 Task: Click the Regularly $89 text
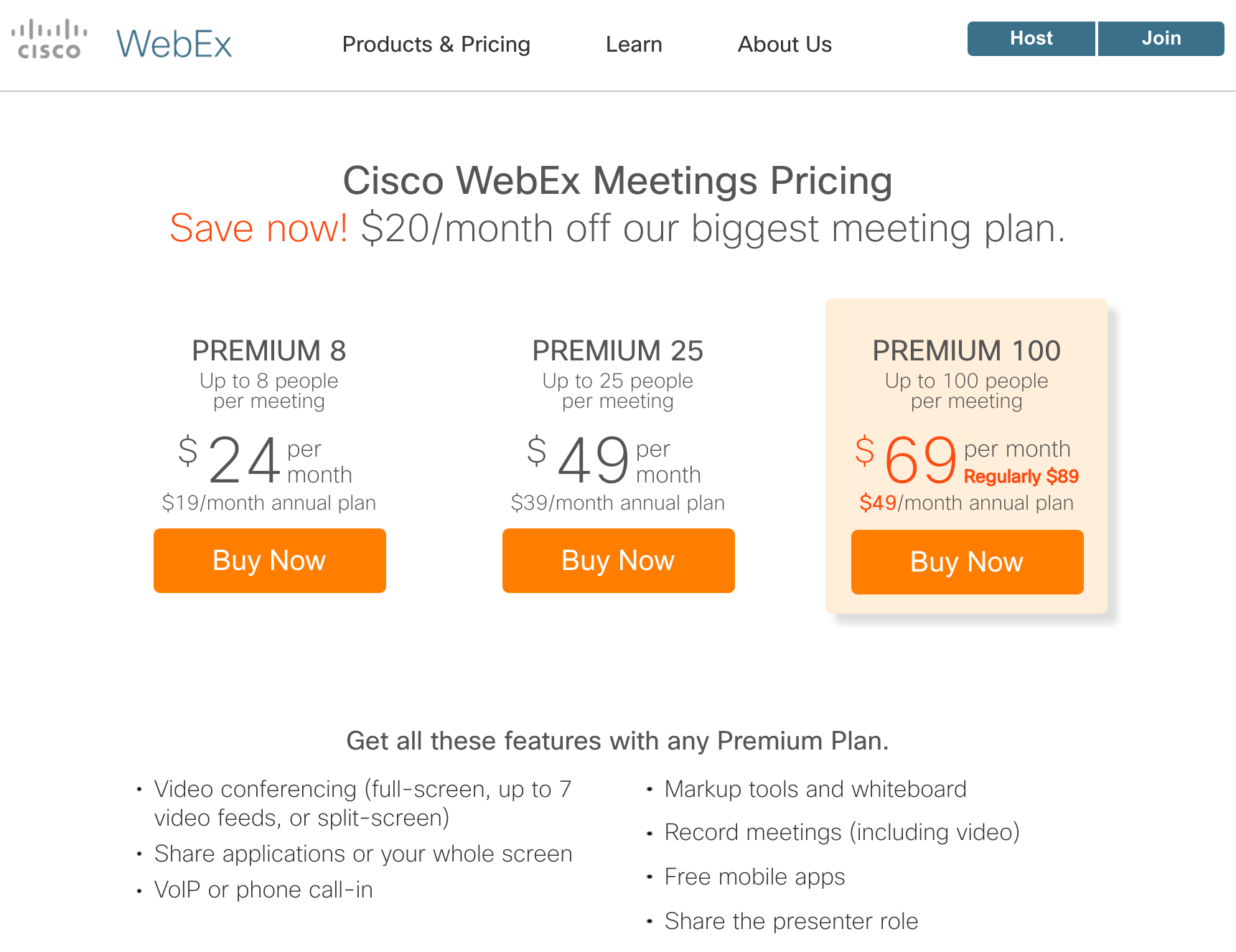[1021, 477]
